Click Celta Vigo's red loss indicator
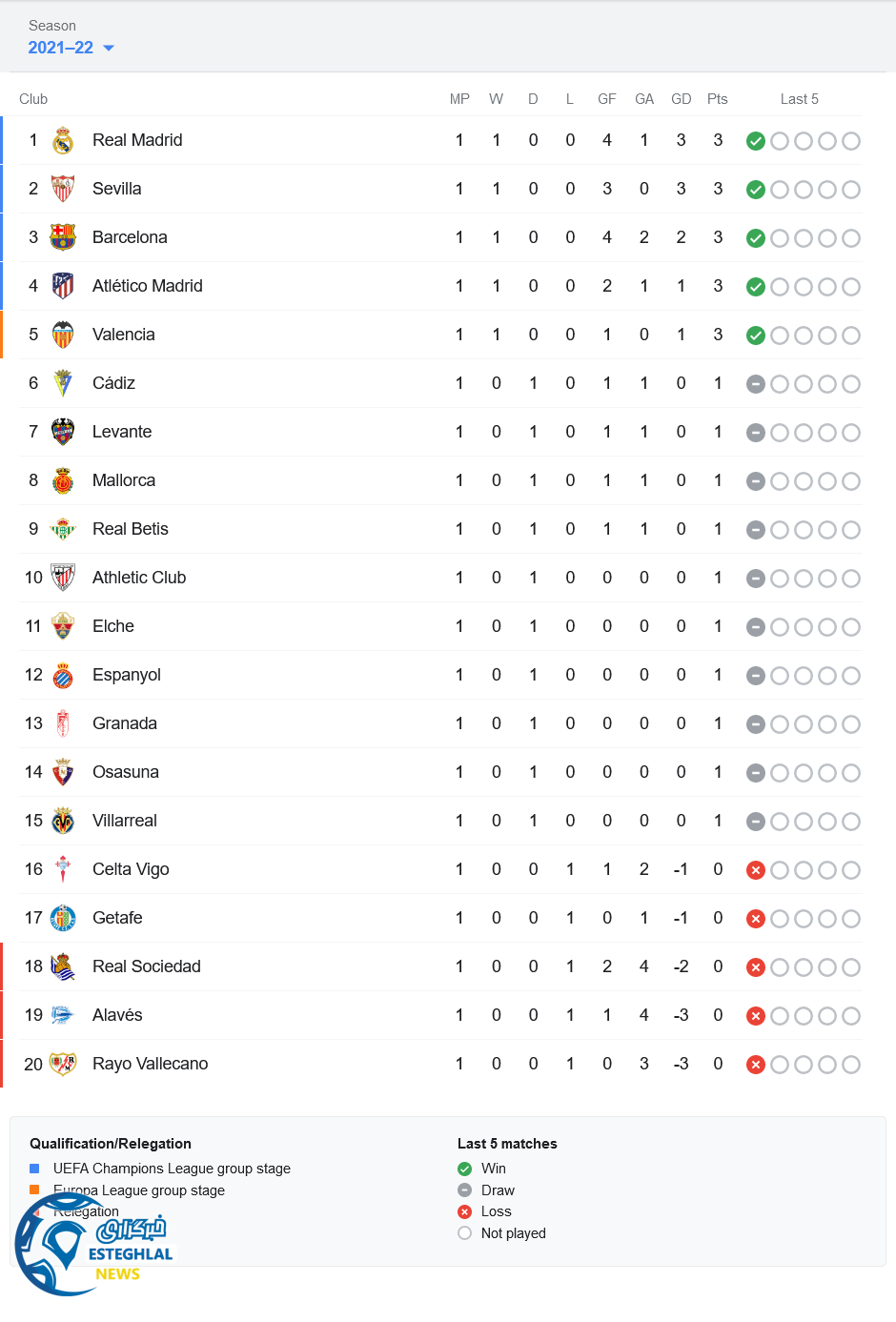Screen dimensions: 896x1322 pos(756,870)
